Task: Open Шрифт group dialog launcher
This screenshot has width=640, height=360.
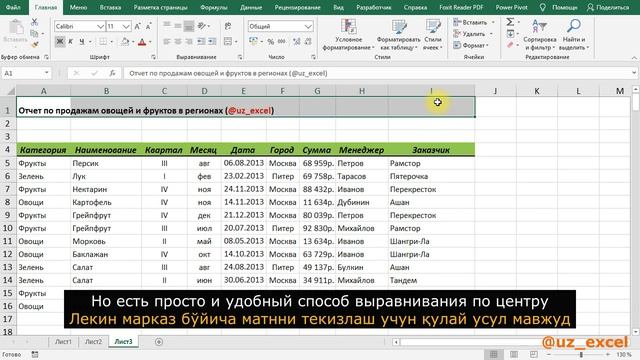Action: [x=153, y=57]
